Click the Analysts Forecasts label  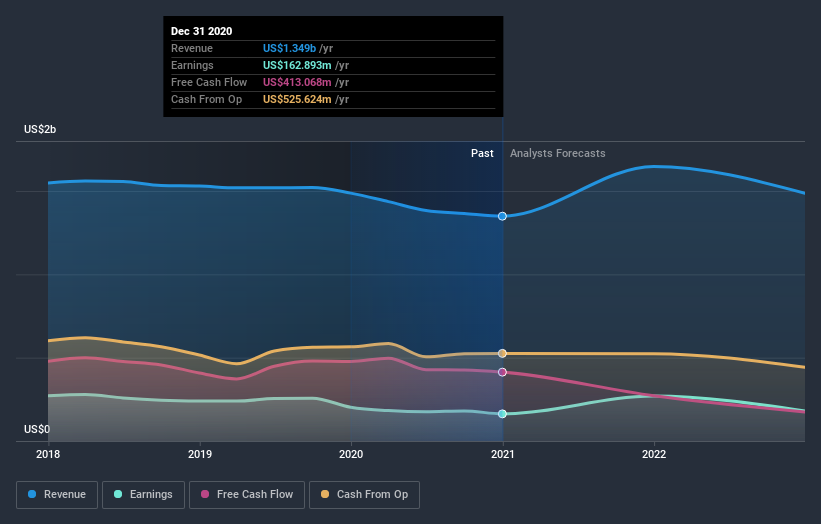tap(558, 153)
